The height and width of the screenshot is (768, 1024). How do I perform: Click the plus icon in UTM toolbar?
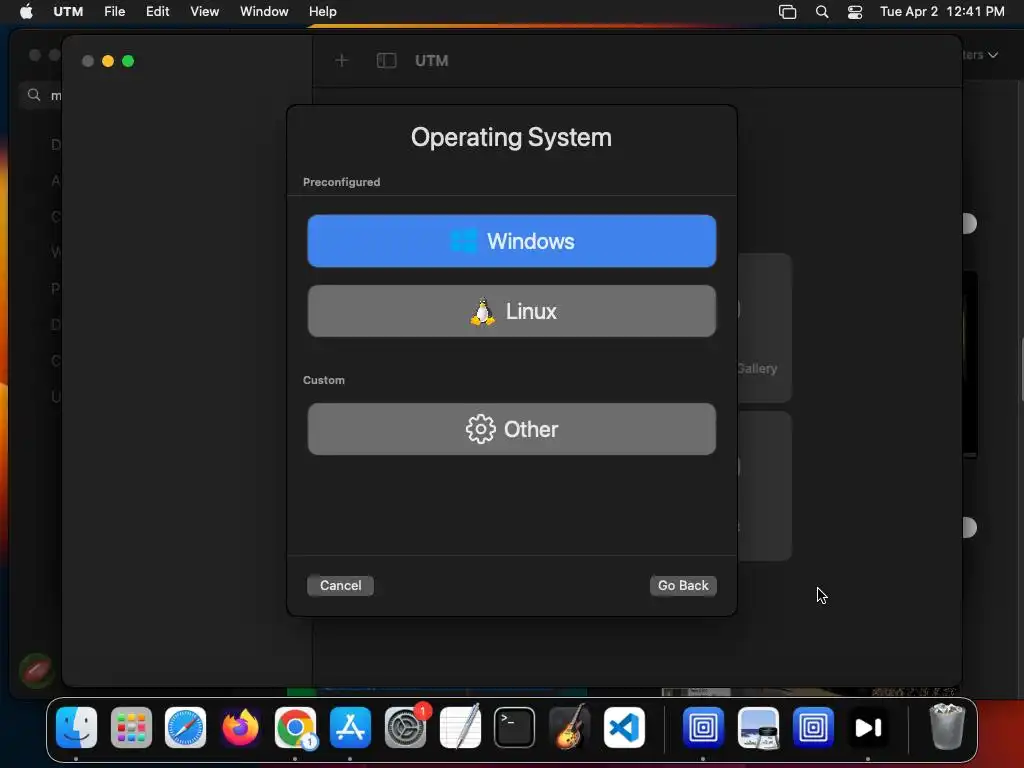pos(342,61)
